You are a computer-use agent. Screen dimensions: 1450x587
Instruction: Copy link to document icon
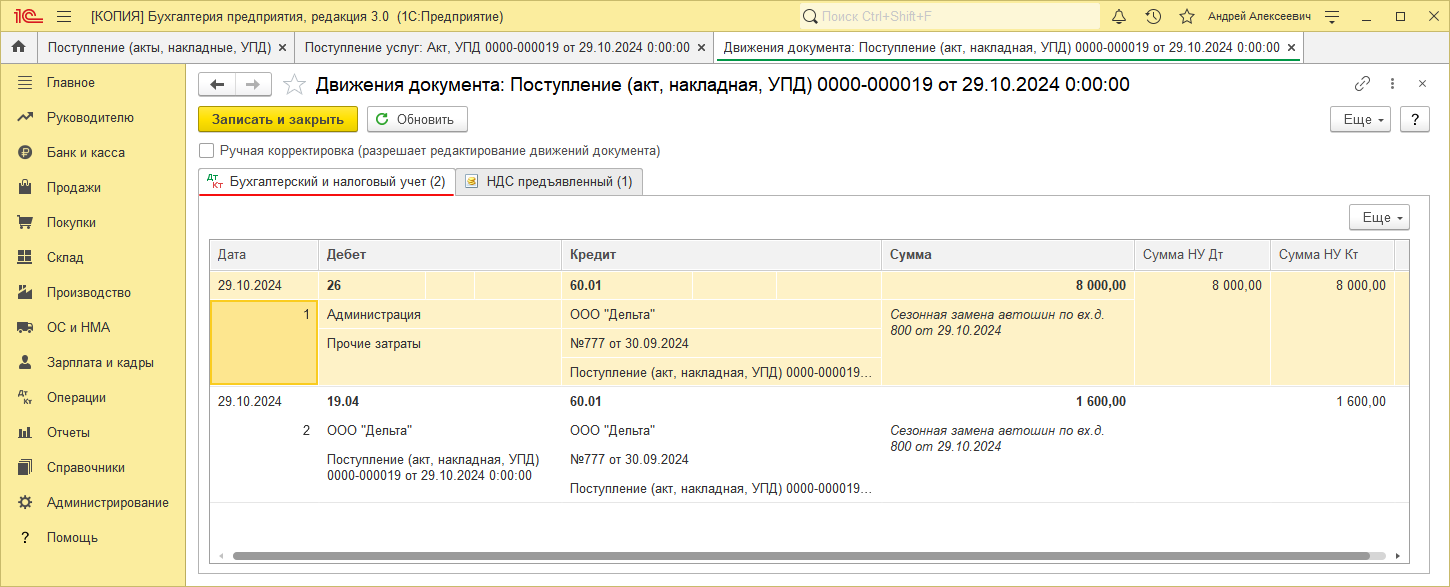[1362, 84]
